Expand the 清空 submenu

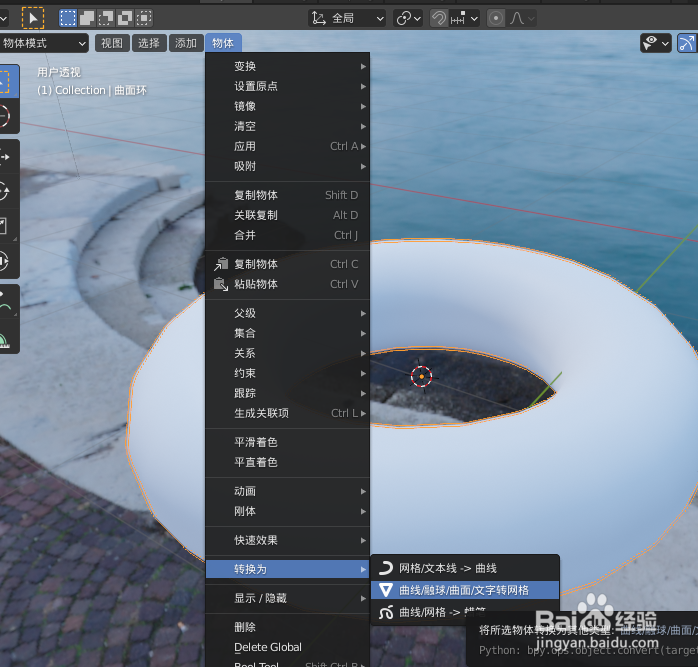point(288,126)
